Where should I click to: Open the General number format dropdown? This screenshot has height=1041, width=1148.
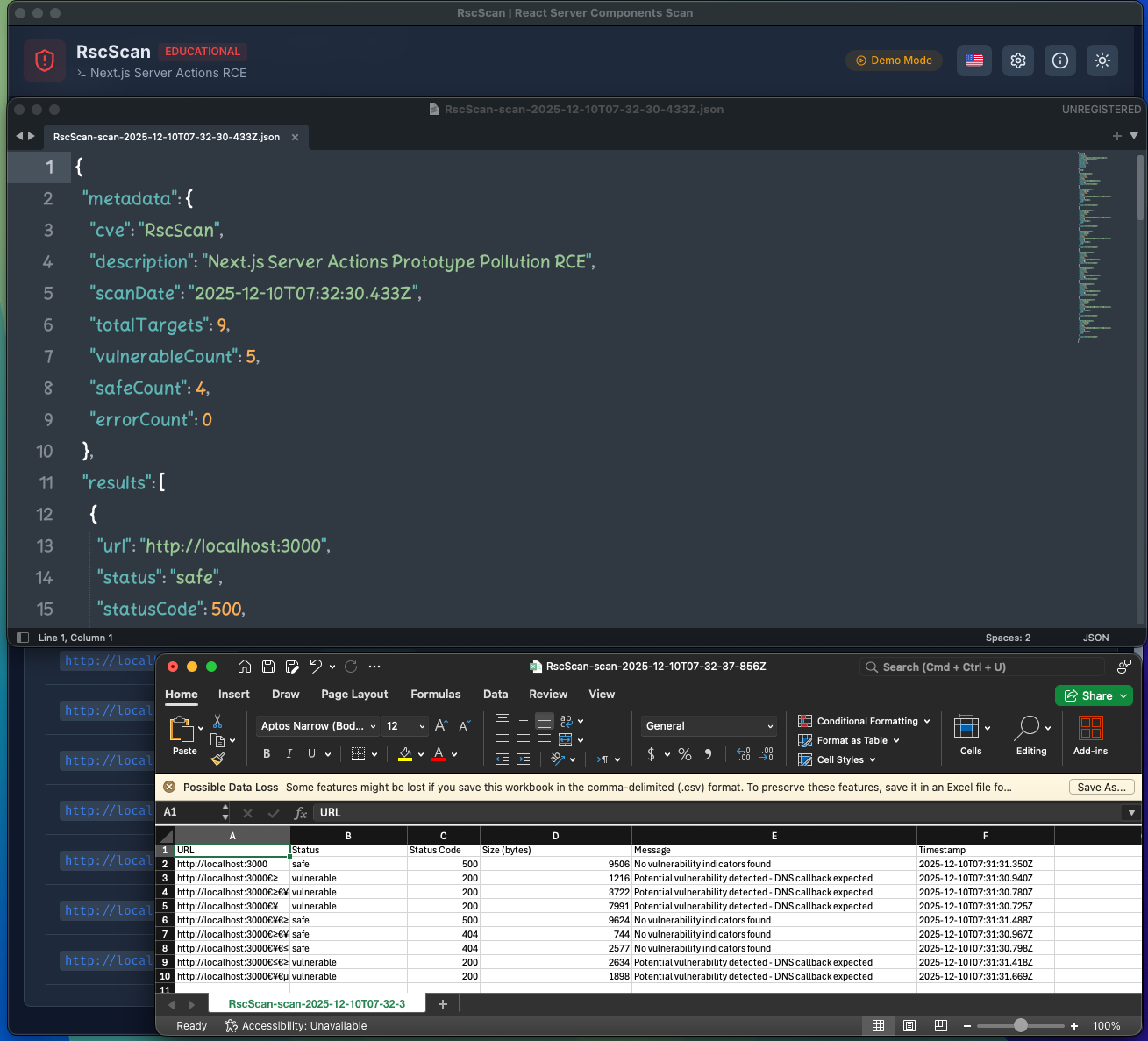pos(709,726)
